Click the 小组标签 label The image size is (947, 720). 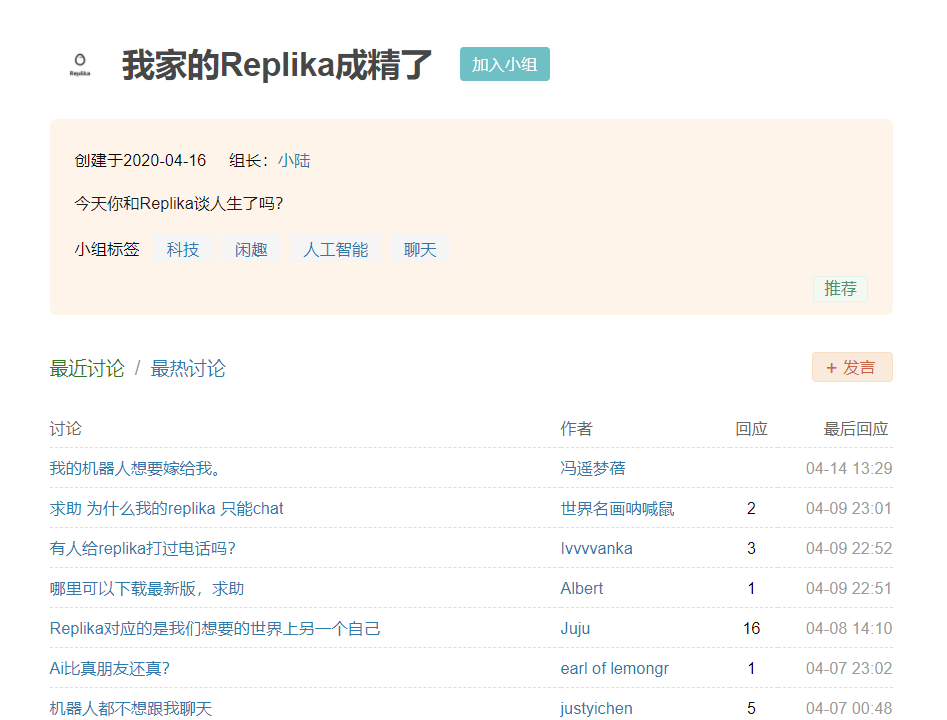107,249
